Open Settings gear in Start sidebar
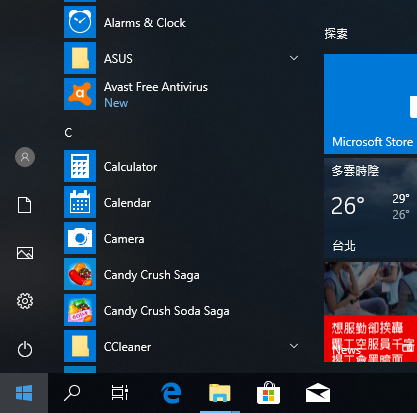Viewport: 417px width, 413px height. tap(25, 301)
